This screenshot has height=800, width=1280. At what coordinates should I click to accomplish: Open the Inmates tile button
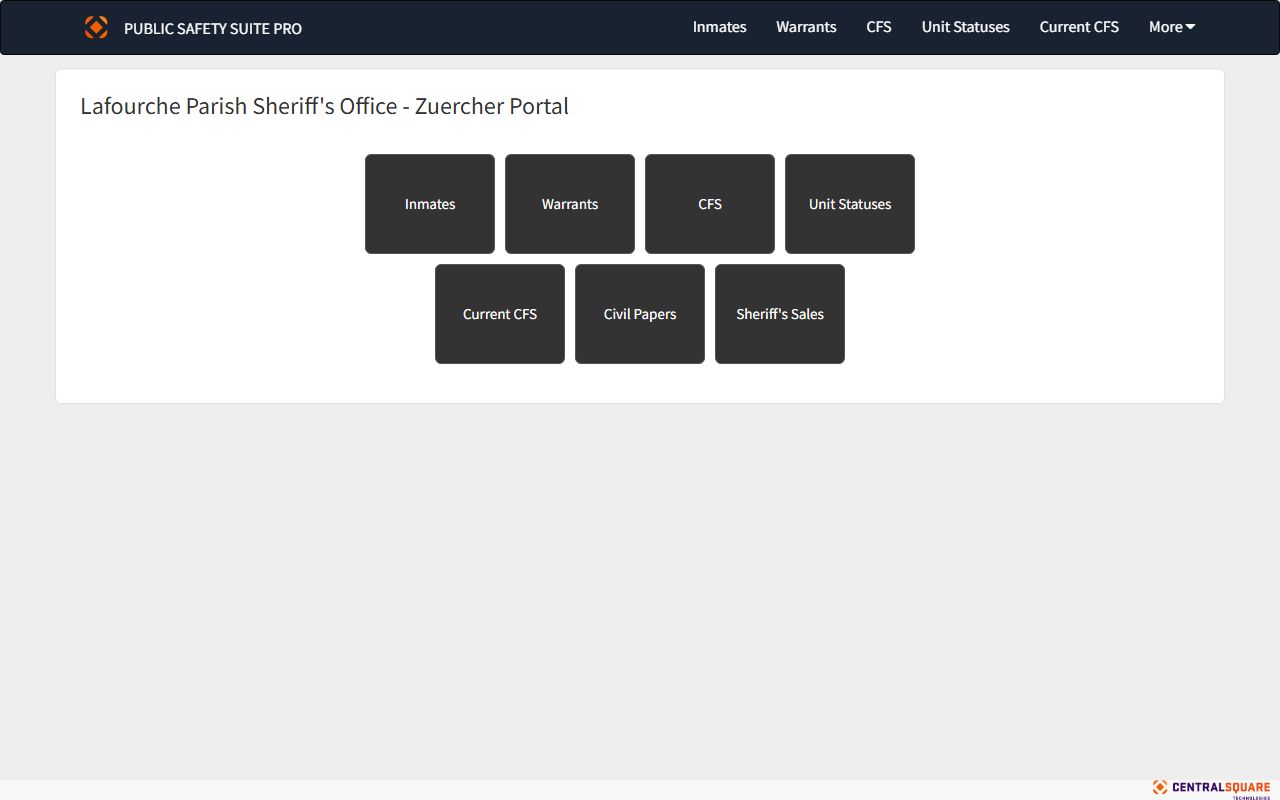click(430, 204)
